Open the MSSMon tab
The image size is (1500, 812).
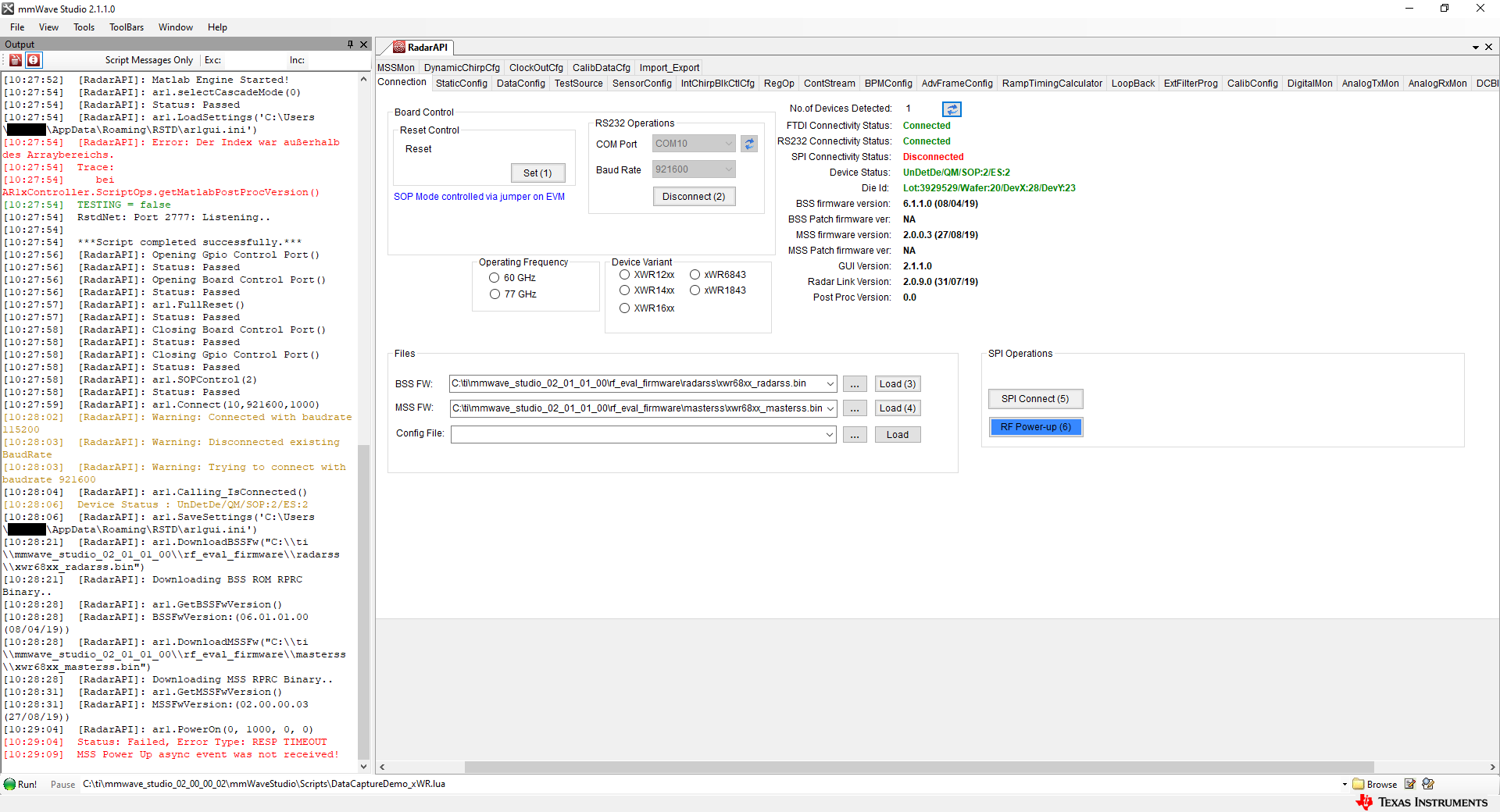pyautogui.click(x=396, y=68)
